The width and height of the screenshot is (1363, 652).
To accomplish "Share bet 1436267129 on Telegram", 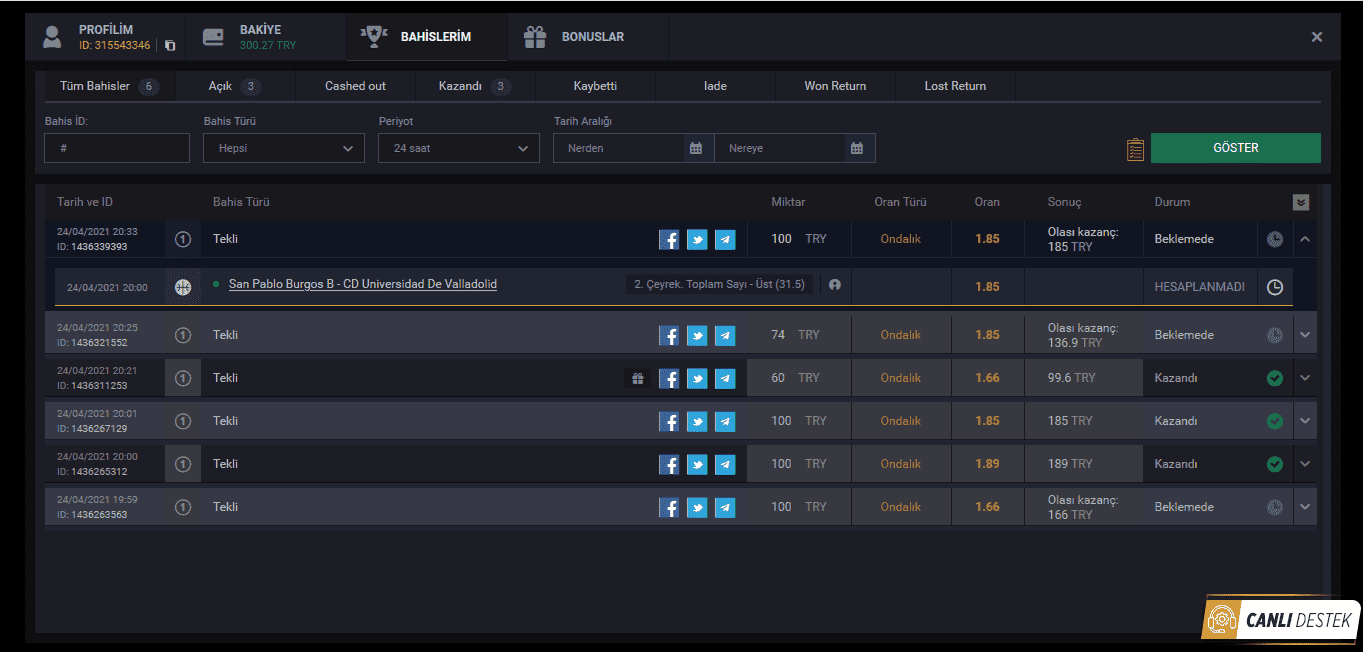I will [x=725, y=421].
